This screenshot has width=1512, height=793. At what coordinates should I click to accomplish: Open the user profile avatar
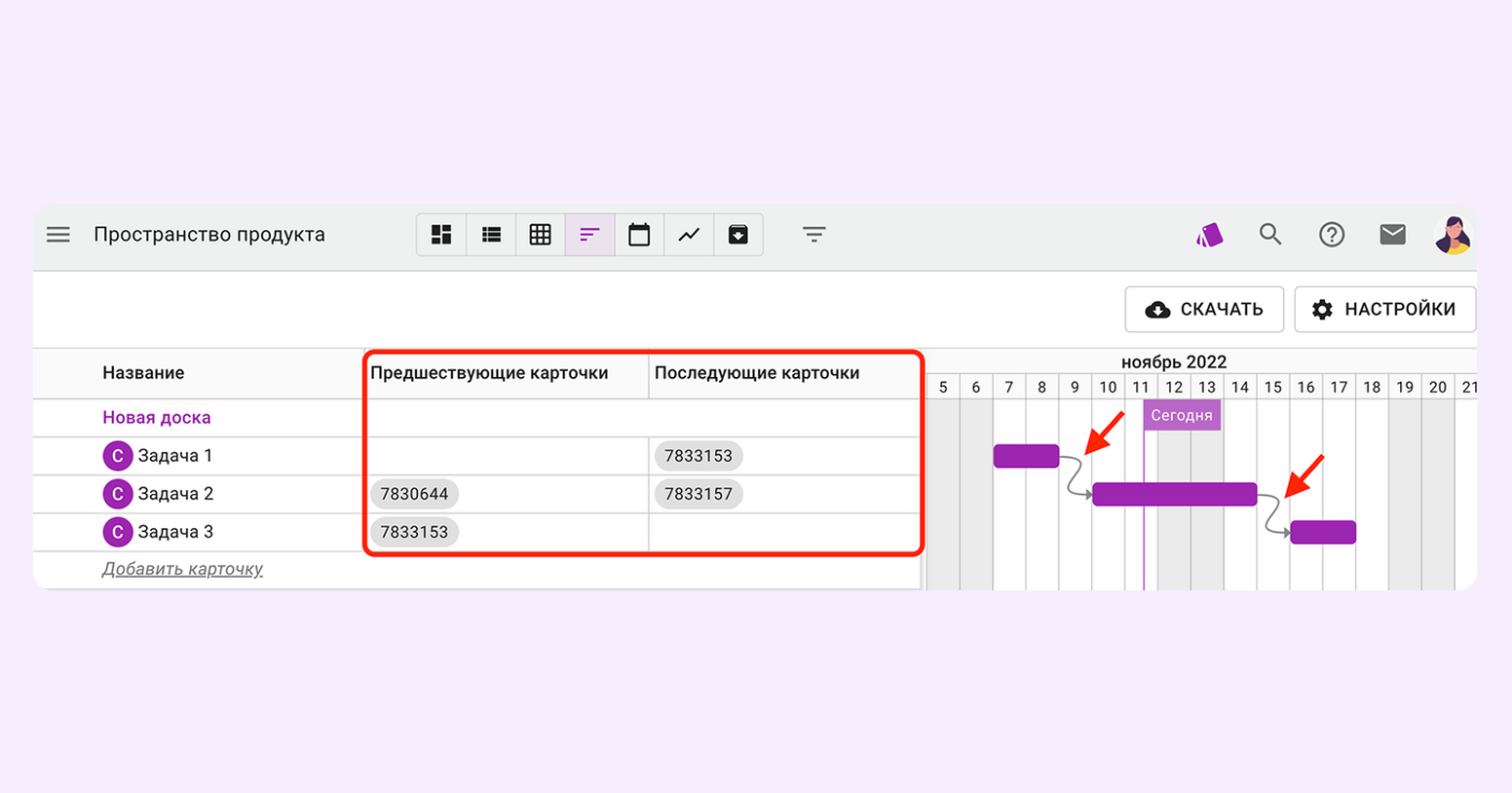[x=1454, y=235]
